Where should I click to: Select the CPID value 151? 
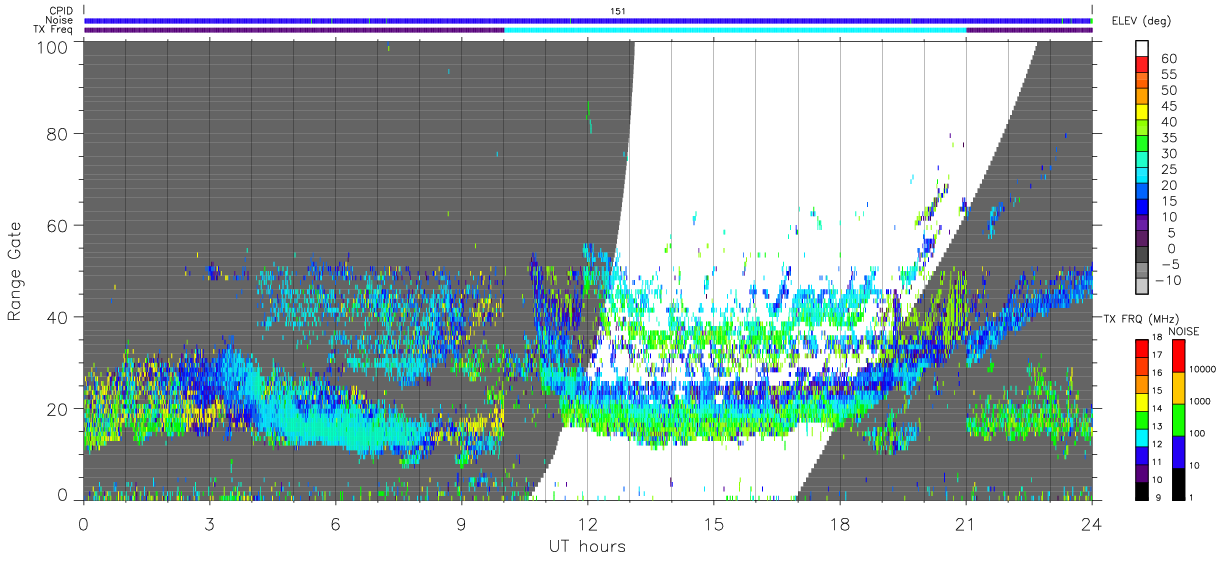(x=616, y=11)
